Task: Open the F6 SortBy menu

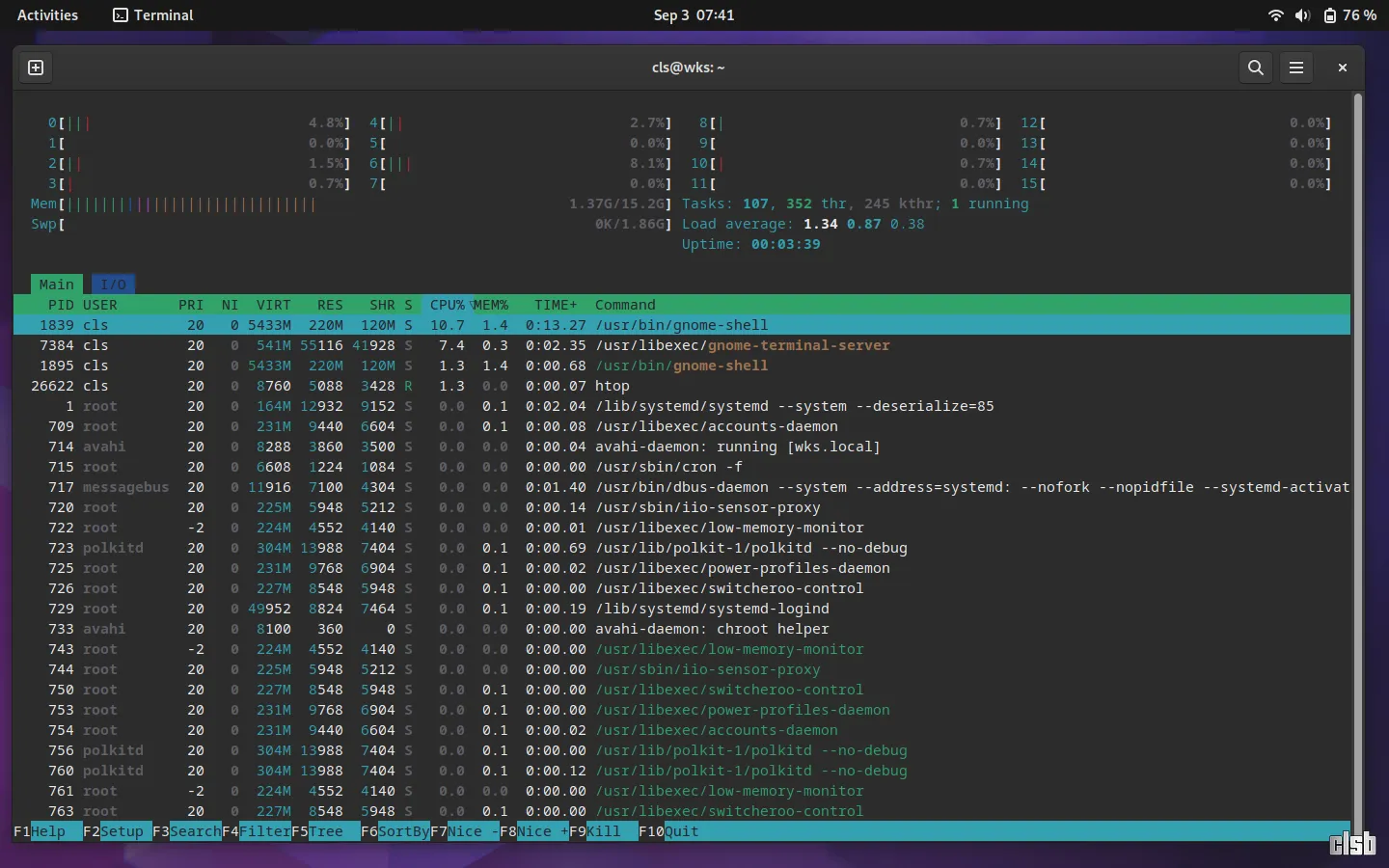Action: pyautogui.click(x=395, y=831)
